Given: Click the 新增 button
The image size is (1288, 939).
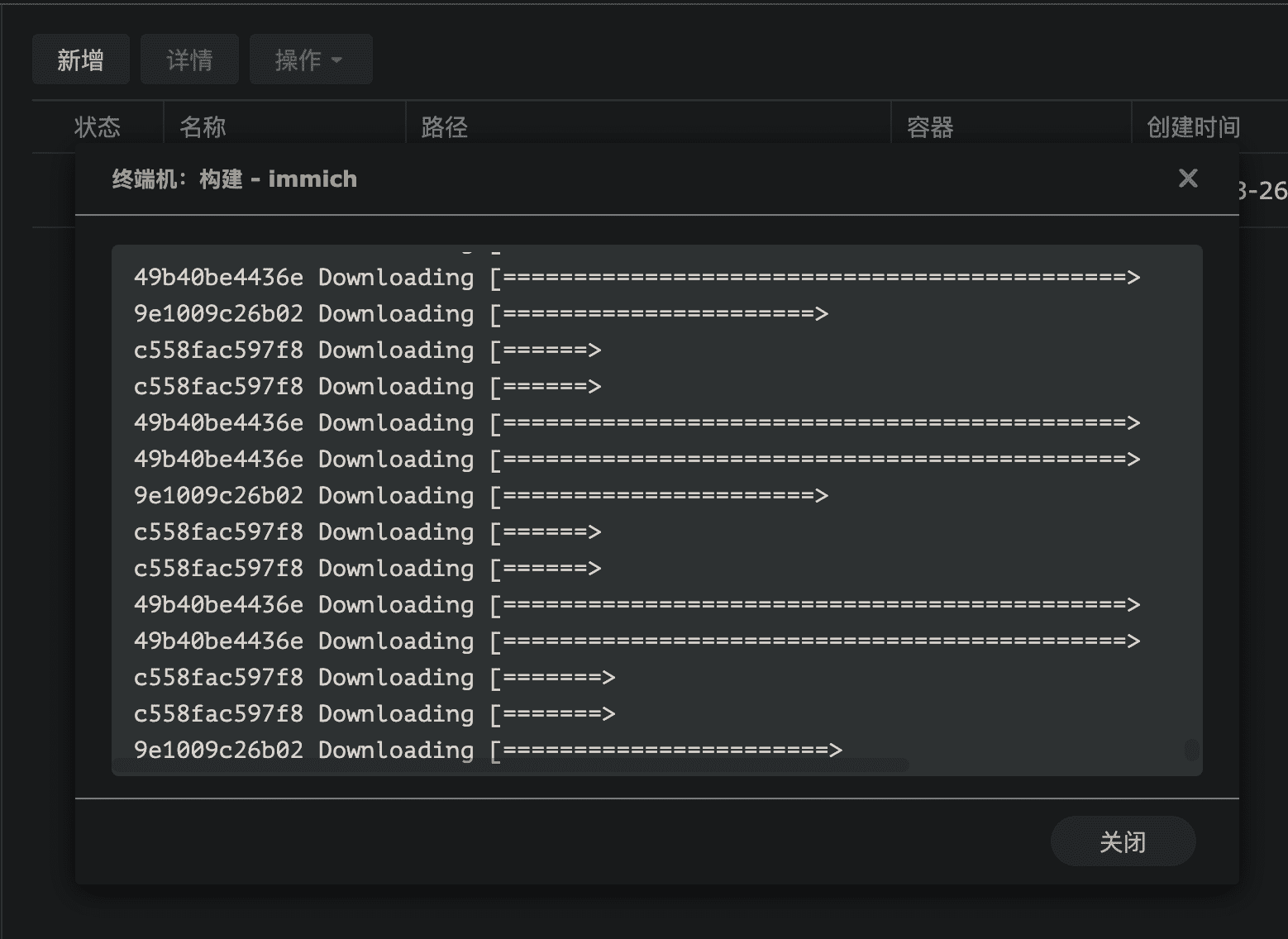Looking at the screenshot, I should coord(81,60).
